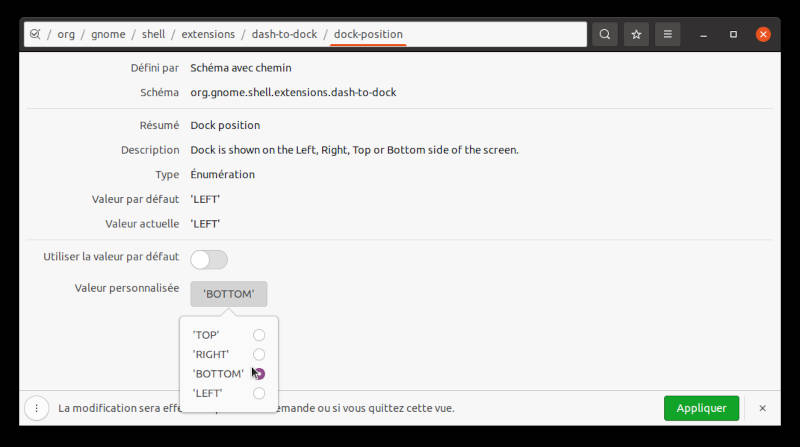Screen dimensions: 800x447
Task: Click the path bar root search icon
Action: (x=35, y=34)
